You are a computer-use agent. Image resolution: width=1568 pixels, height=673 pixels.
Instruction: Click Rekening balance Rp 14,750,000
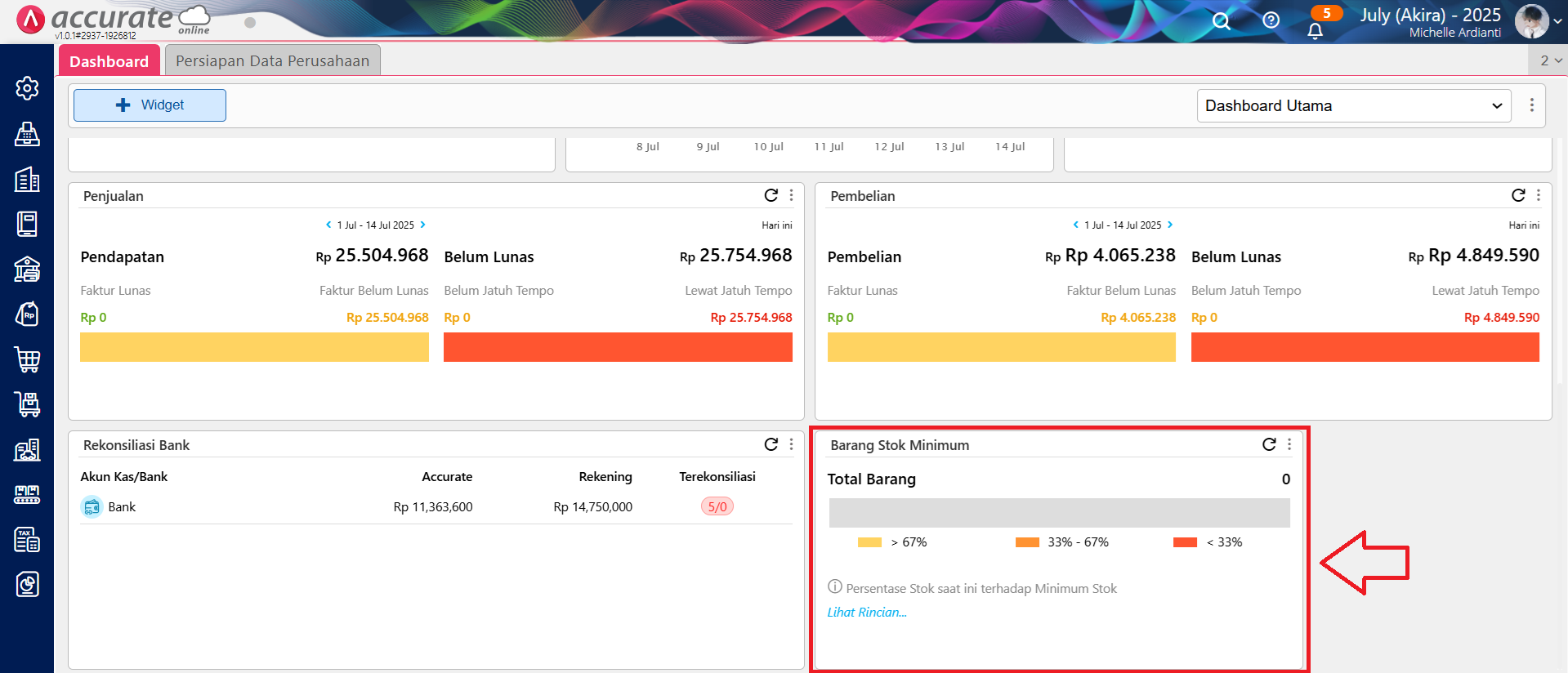pos(592,506)
